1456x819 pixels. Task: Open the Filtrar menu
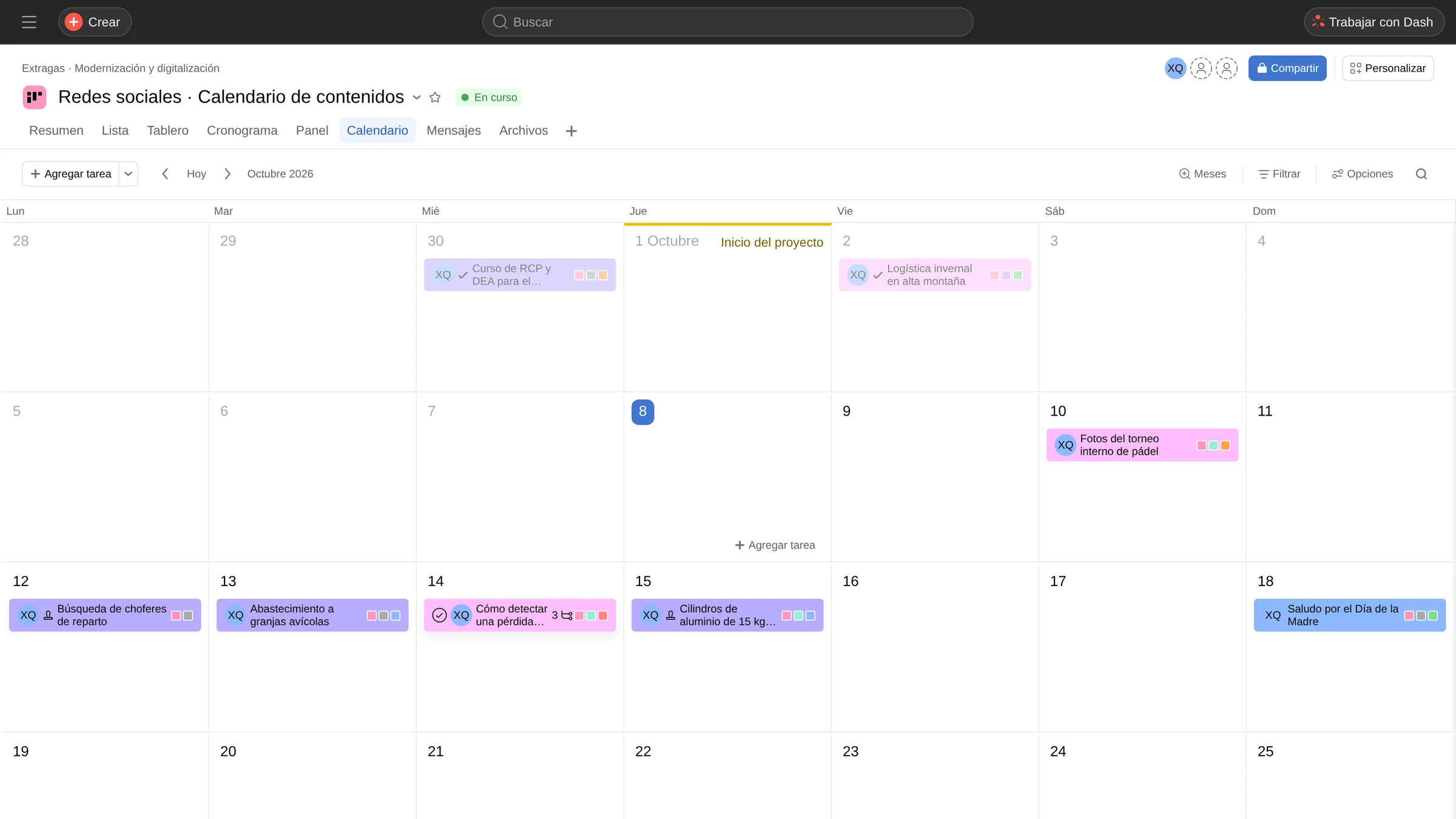[x=1279, y=174]
